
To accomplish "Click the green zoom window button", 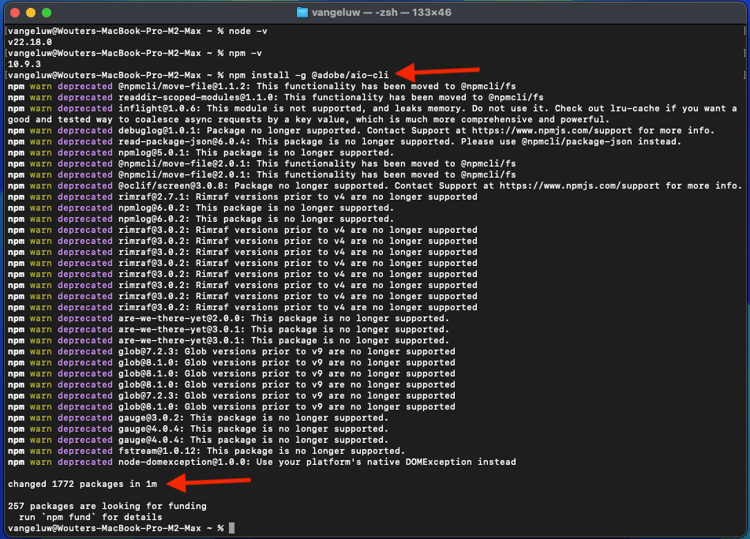I will coord(46,12).
